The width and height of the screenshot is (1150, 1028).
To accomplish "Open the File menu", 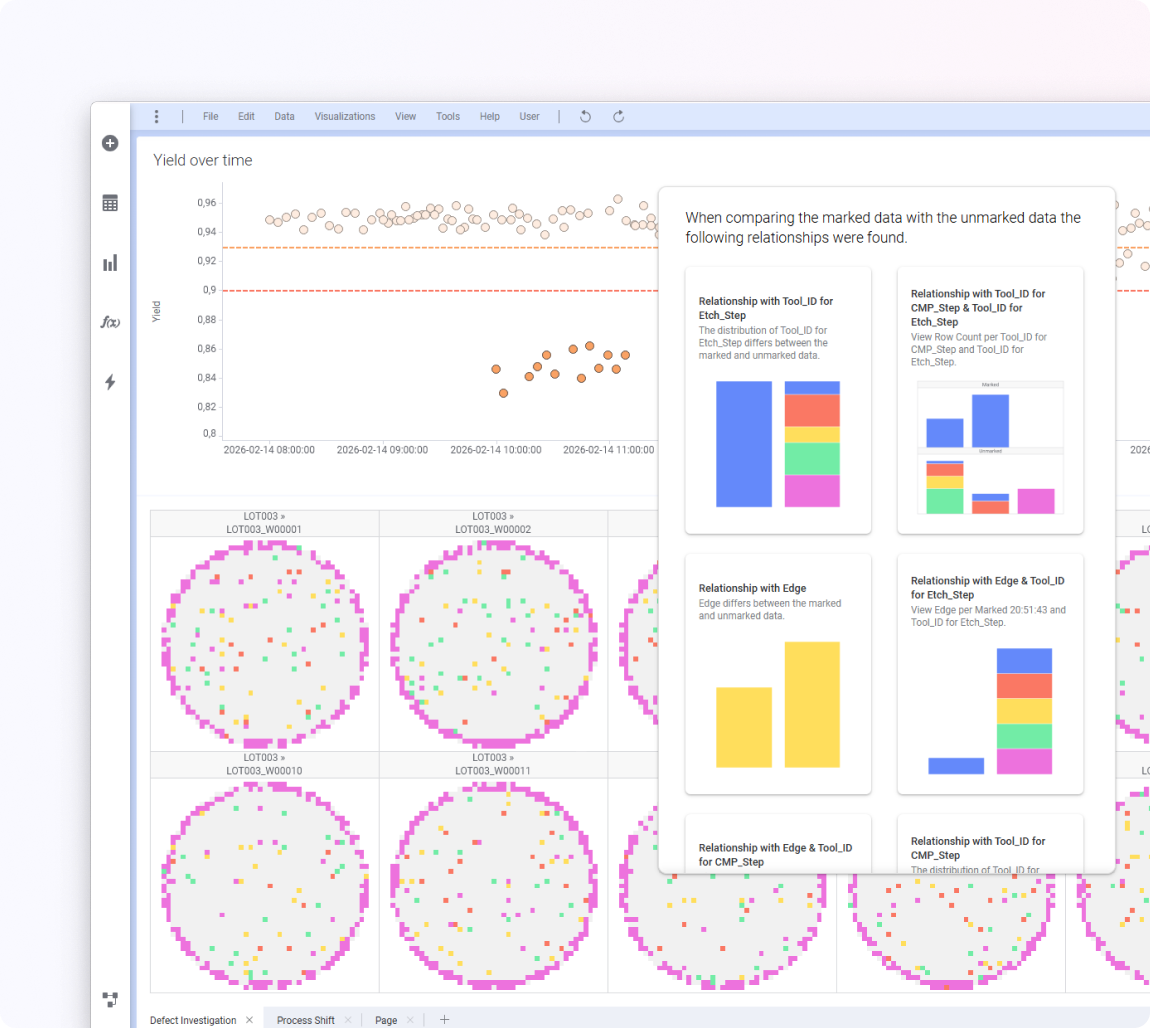I will coord(210,116).
